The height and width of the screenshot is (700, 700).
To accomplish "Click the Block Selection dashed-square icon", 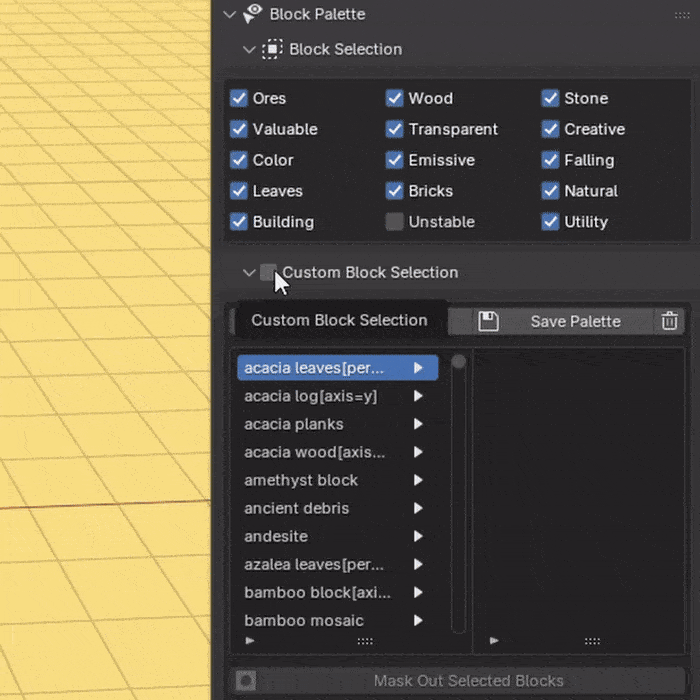I will (272, 49).
